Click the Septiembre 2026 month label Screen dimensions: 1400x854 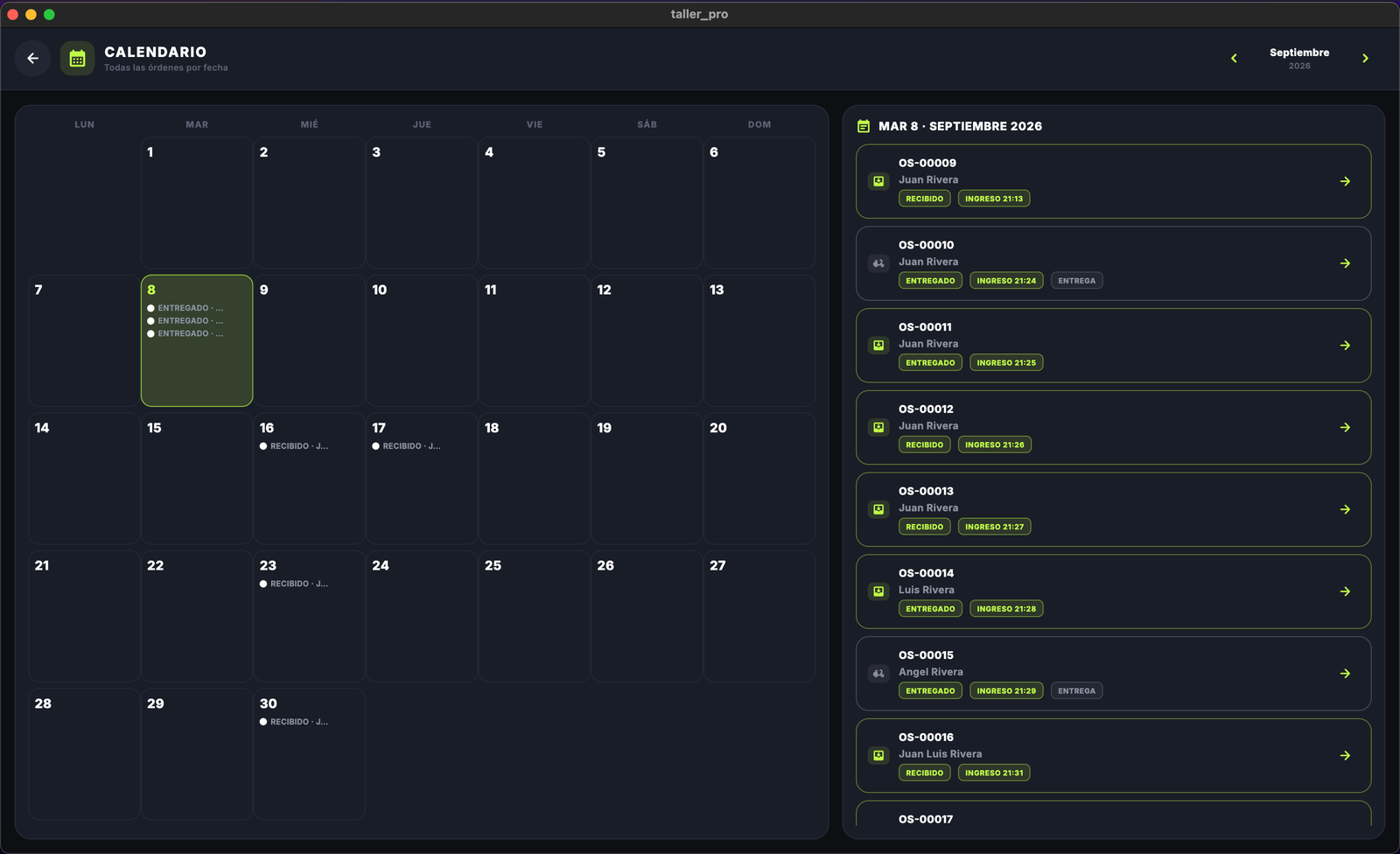(x=1299, y=59)
